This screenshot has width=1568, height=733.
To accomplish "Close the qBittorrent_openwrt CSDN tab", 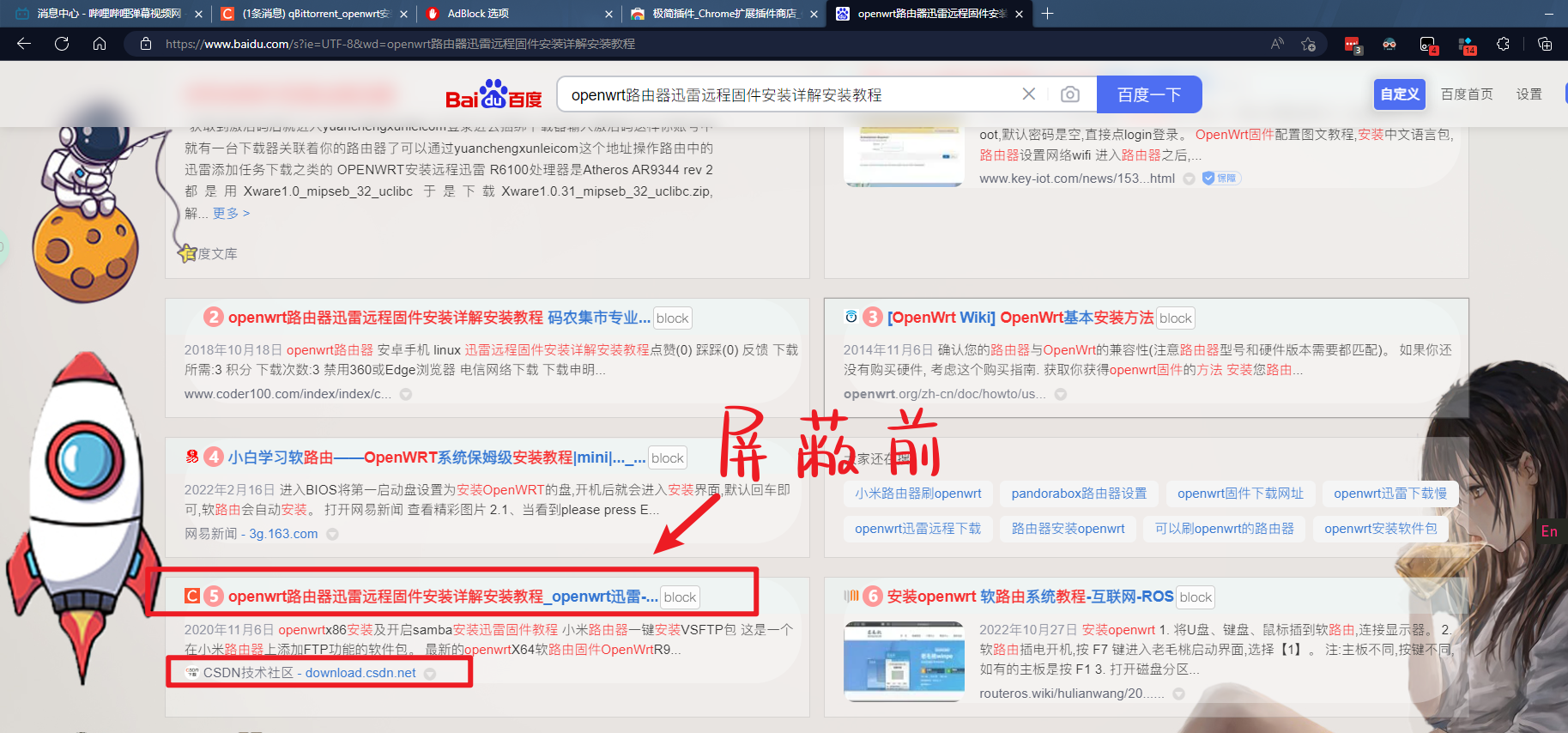I will [403, 14].
